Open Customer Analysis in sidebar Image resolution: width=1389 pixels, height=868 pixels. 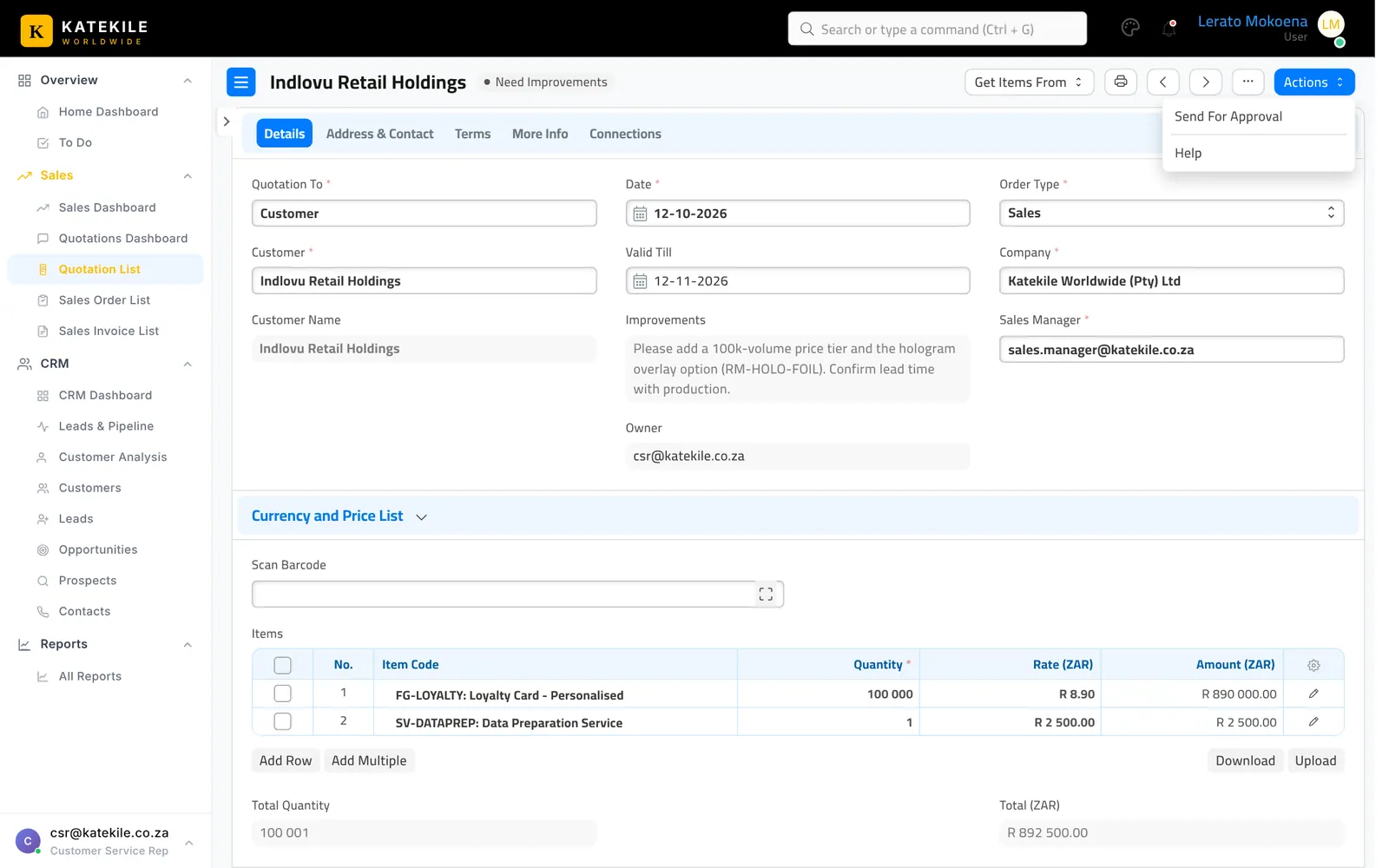(x=112, y=457)
